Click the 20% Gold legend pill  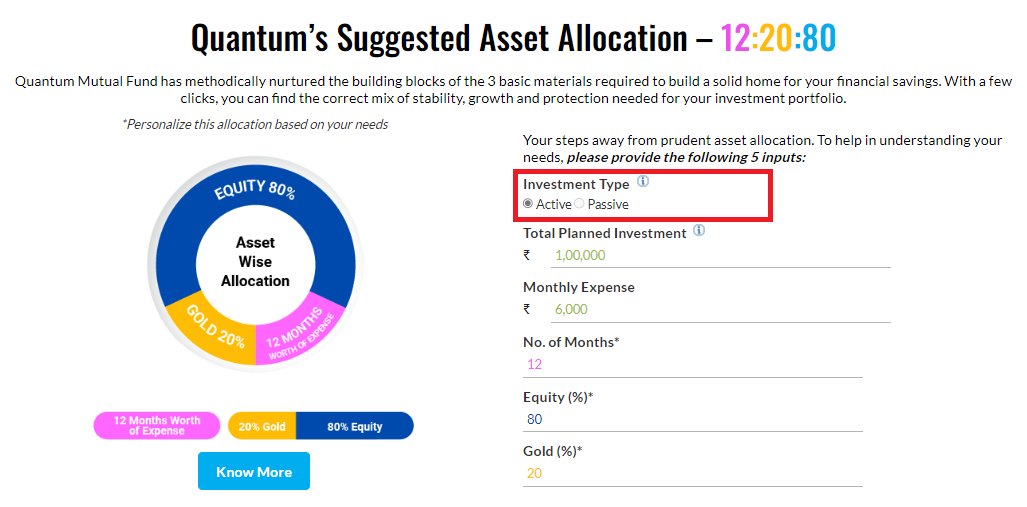[x=262, y=426]
